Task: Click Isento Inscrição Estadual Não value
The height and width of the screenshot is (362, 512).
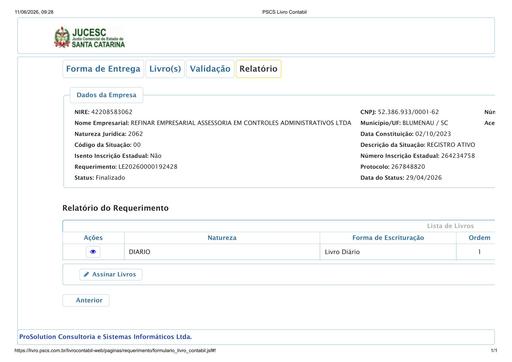Action: pos(156,156)
